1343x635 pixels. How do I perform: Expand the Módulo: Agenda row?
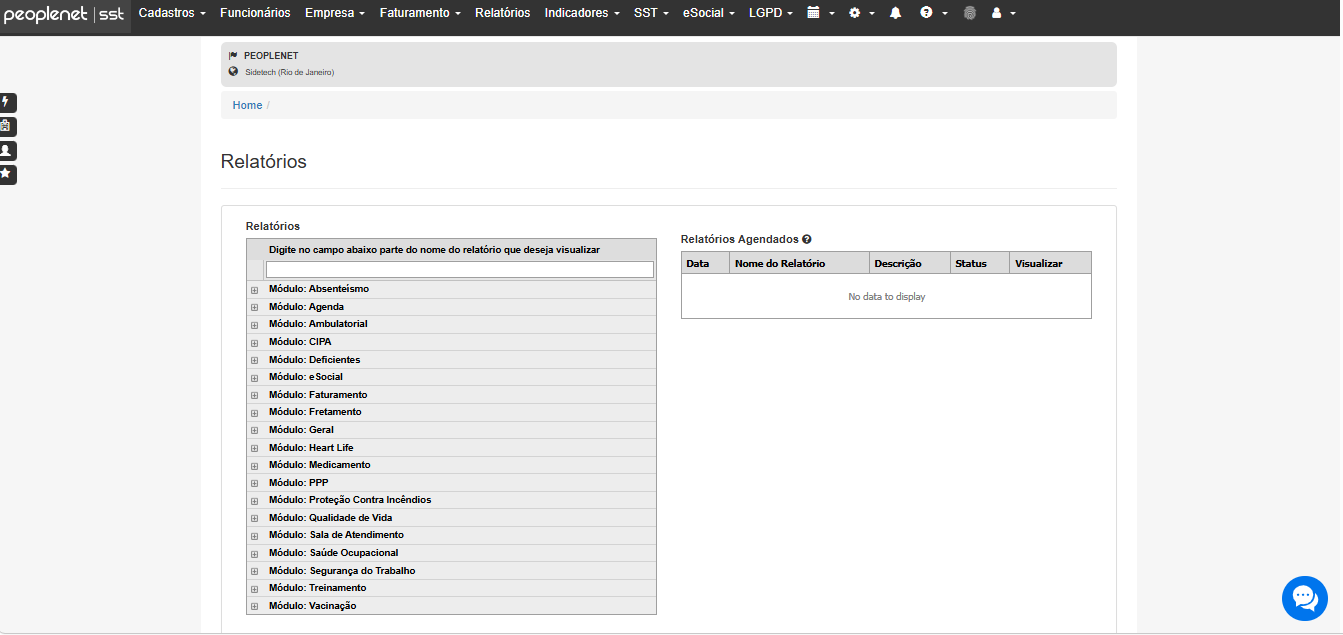(x=254, y=307)
